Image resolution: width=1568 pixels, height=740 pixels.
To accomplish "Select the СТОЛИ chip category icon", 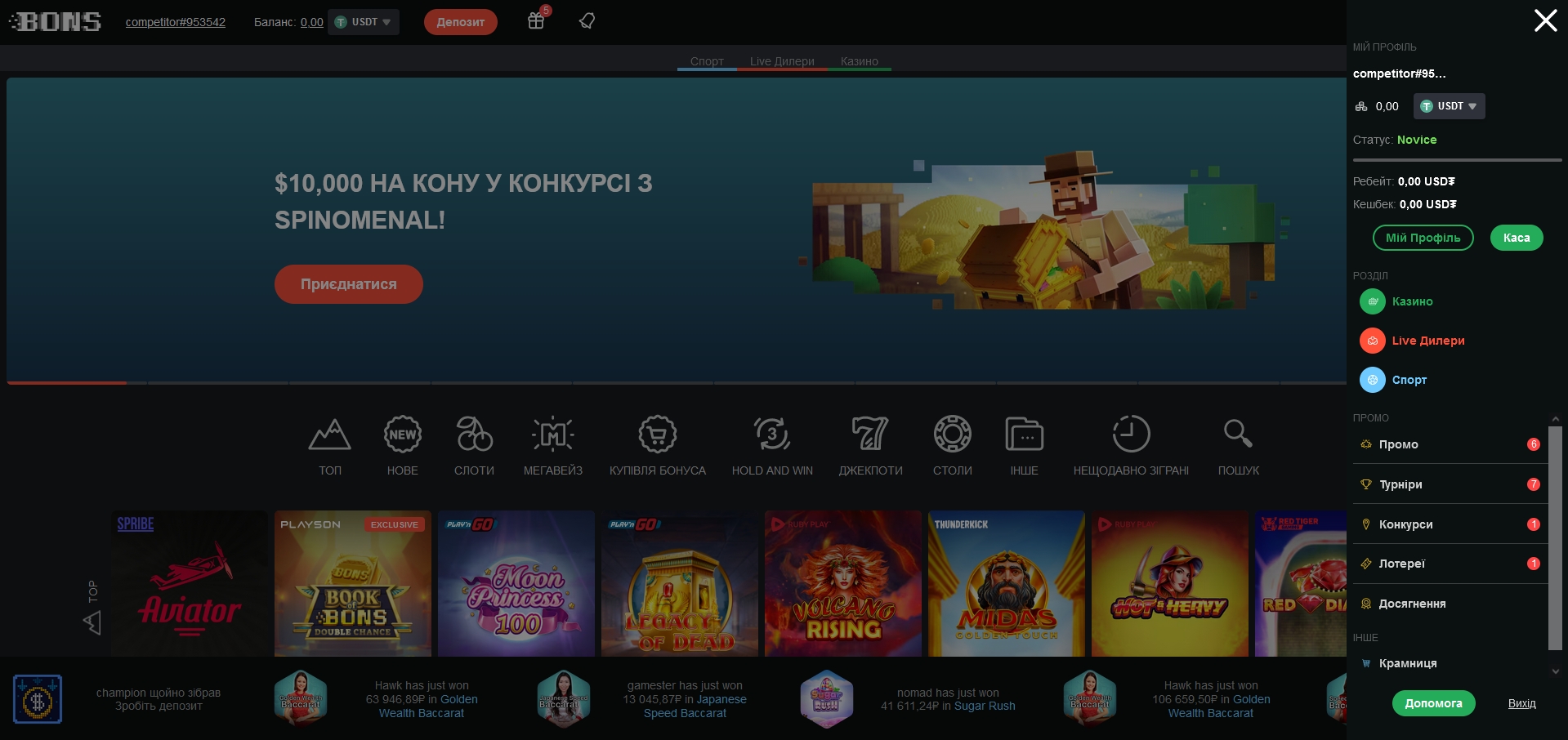I will pos(953,435).
